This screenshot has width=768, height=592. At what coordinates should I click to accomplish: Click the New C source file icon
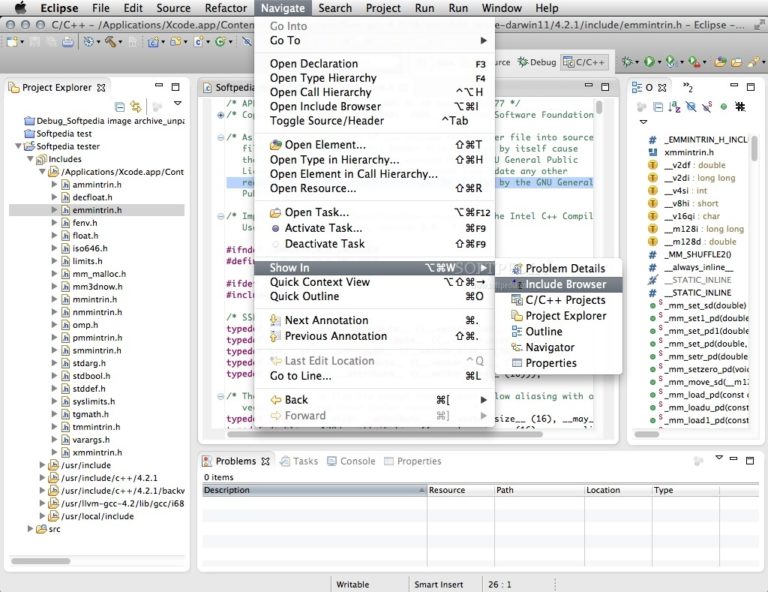pos(198,42)
